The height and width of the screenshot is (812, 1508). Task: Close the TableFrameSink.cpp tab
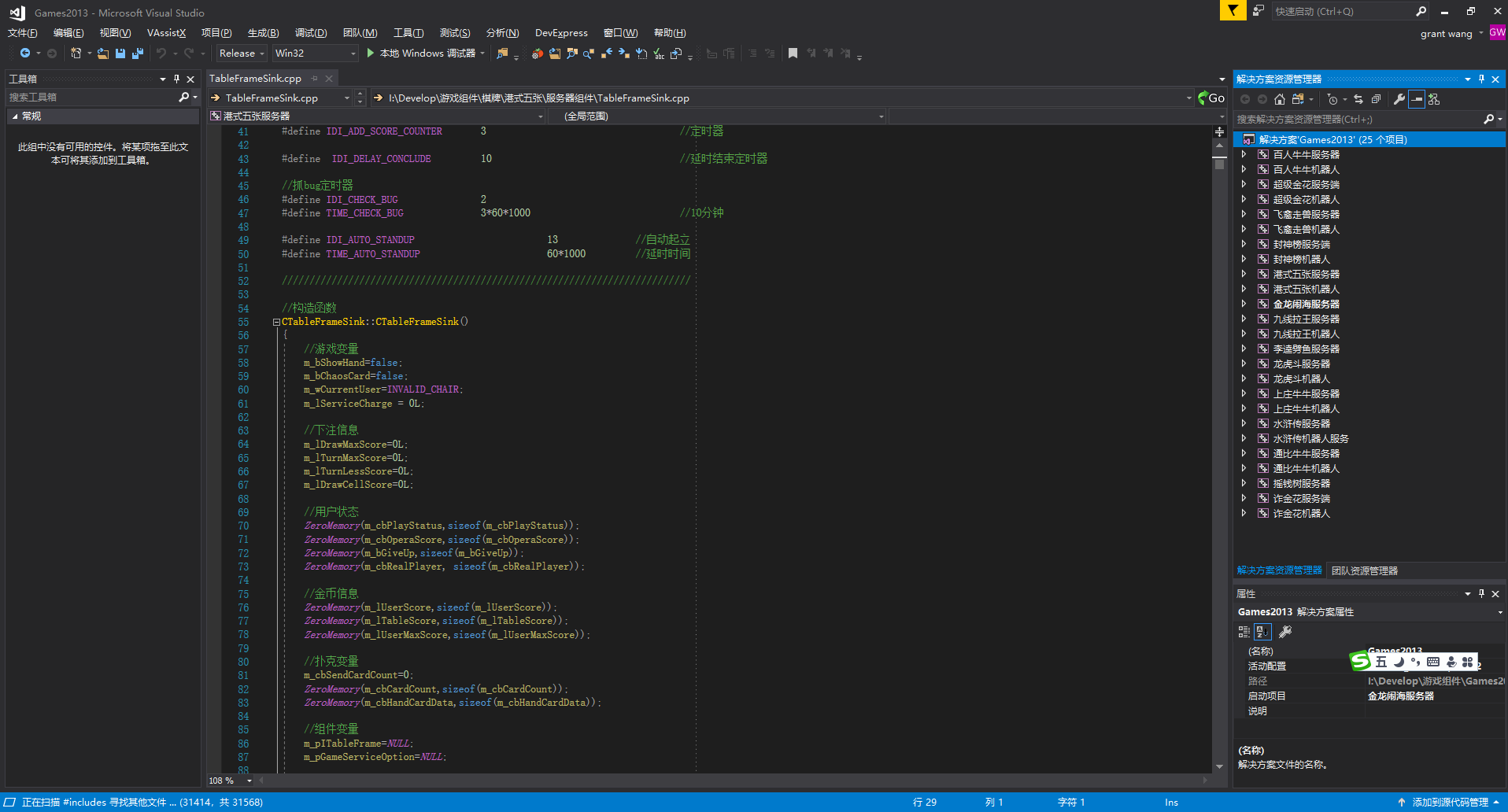[329, 78]
